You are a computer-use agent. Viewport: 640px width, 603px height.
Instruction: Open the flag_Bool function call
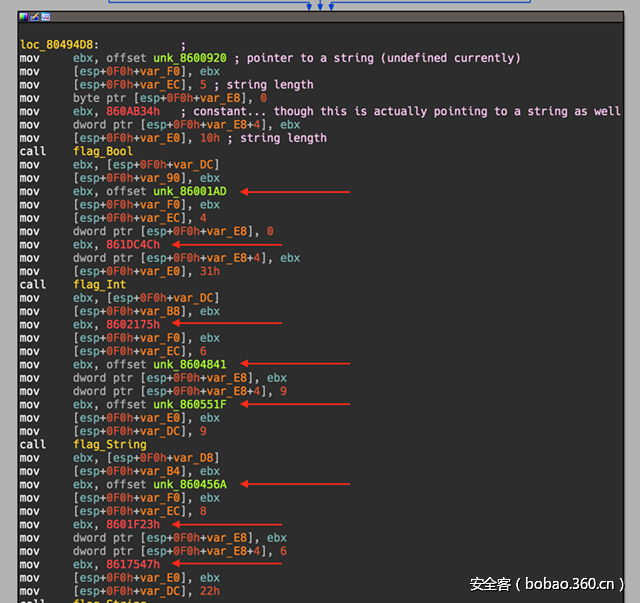[103, 151]
